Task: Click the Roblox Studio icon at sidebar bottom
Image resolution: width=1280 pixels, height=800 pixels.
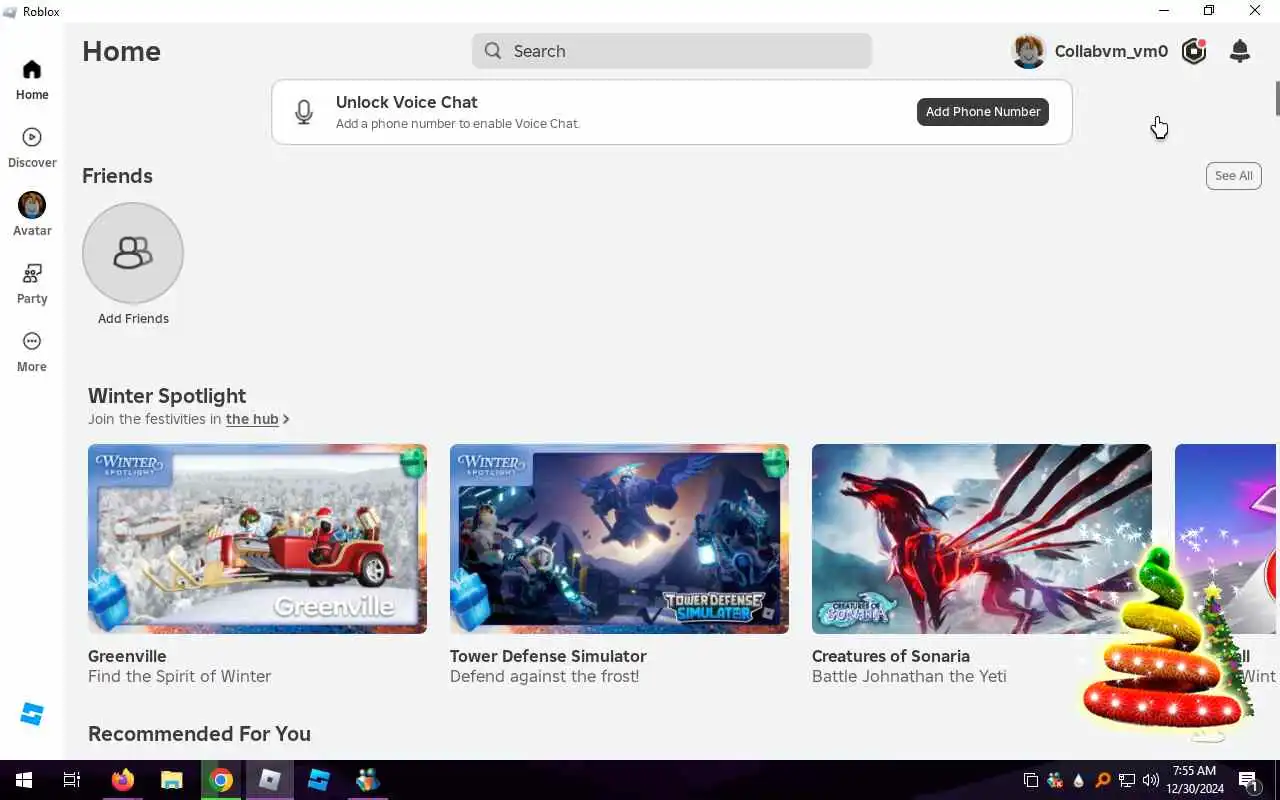Action: click(x=32, y=714)
